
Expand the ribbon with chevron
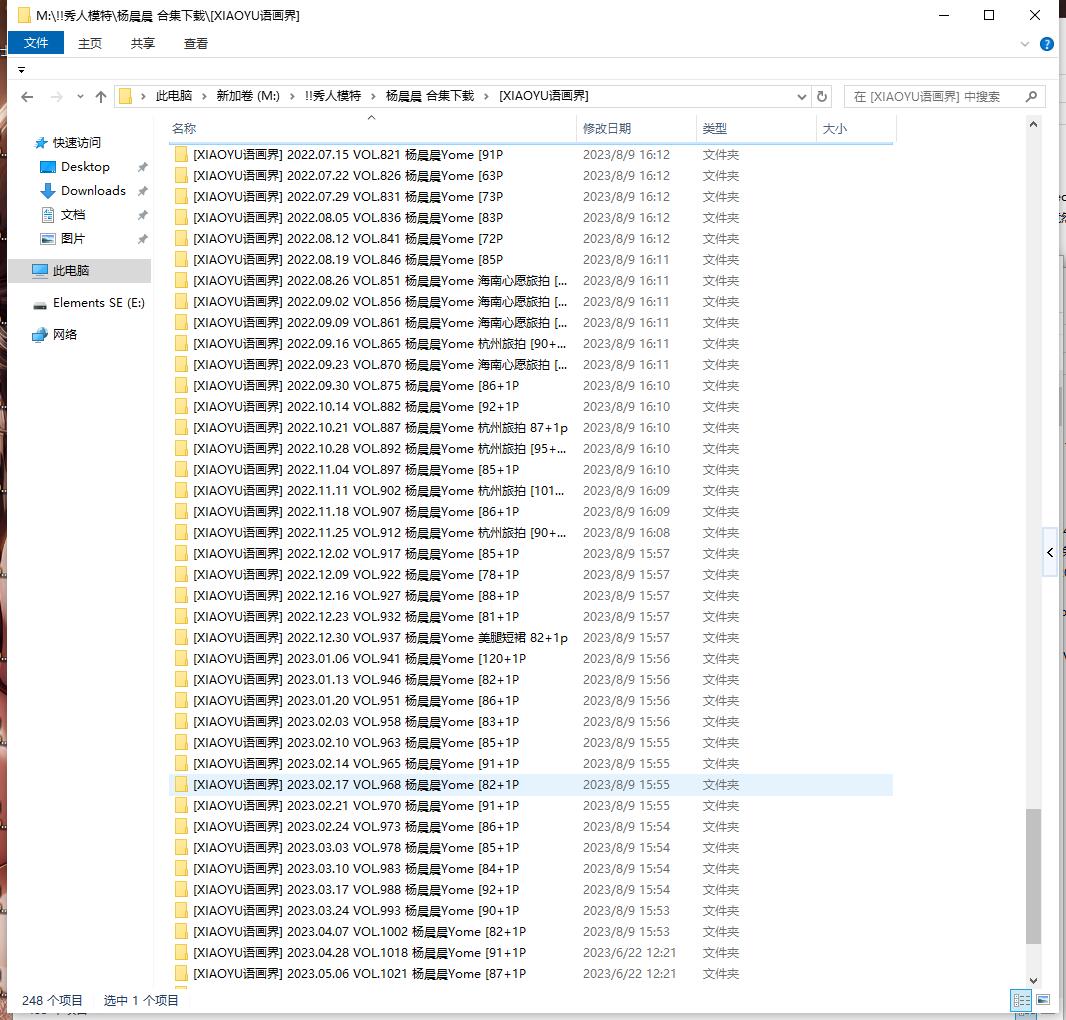tap(1025, 44)
